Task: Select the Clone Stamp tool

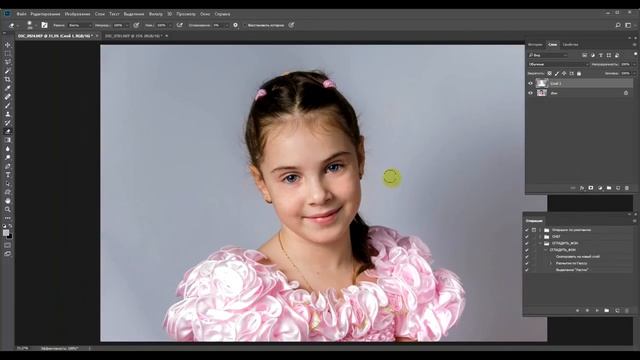Action: 7,114
